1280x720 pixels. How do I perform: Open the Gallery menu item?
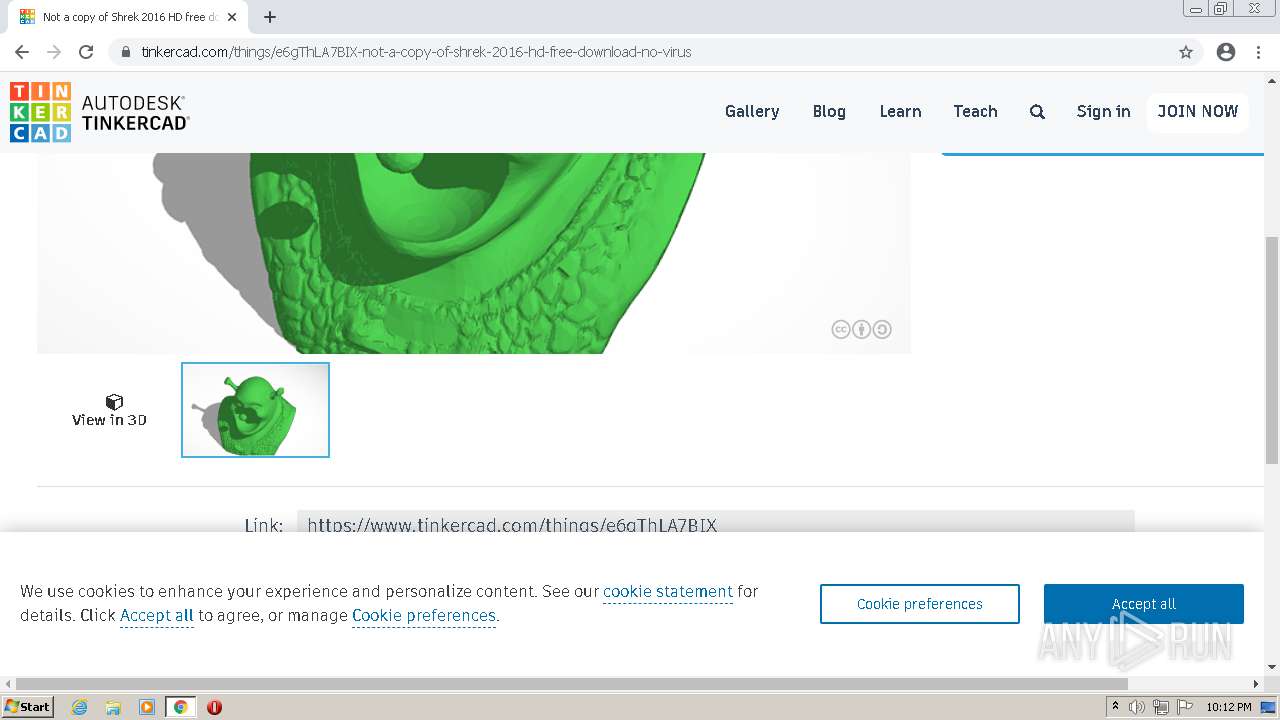click(752, 112)
